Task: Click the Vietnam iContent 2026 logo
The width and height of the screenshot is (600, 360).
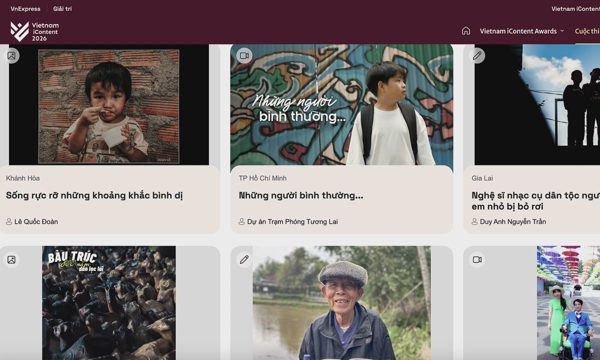Action: coord(35,31)
